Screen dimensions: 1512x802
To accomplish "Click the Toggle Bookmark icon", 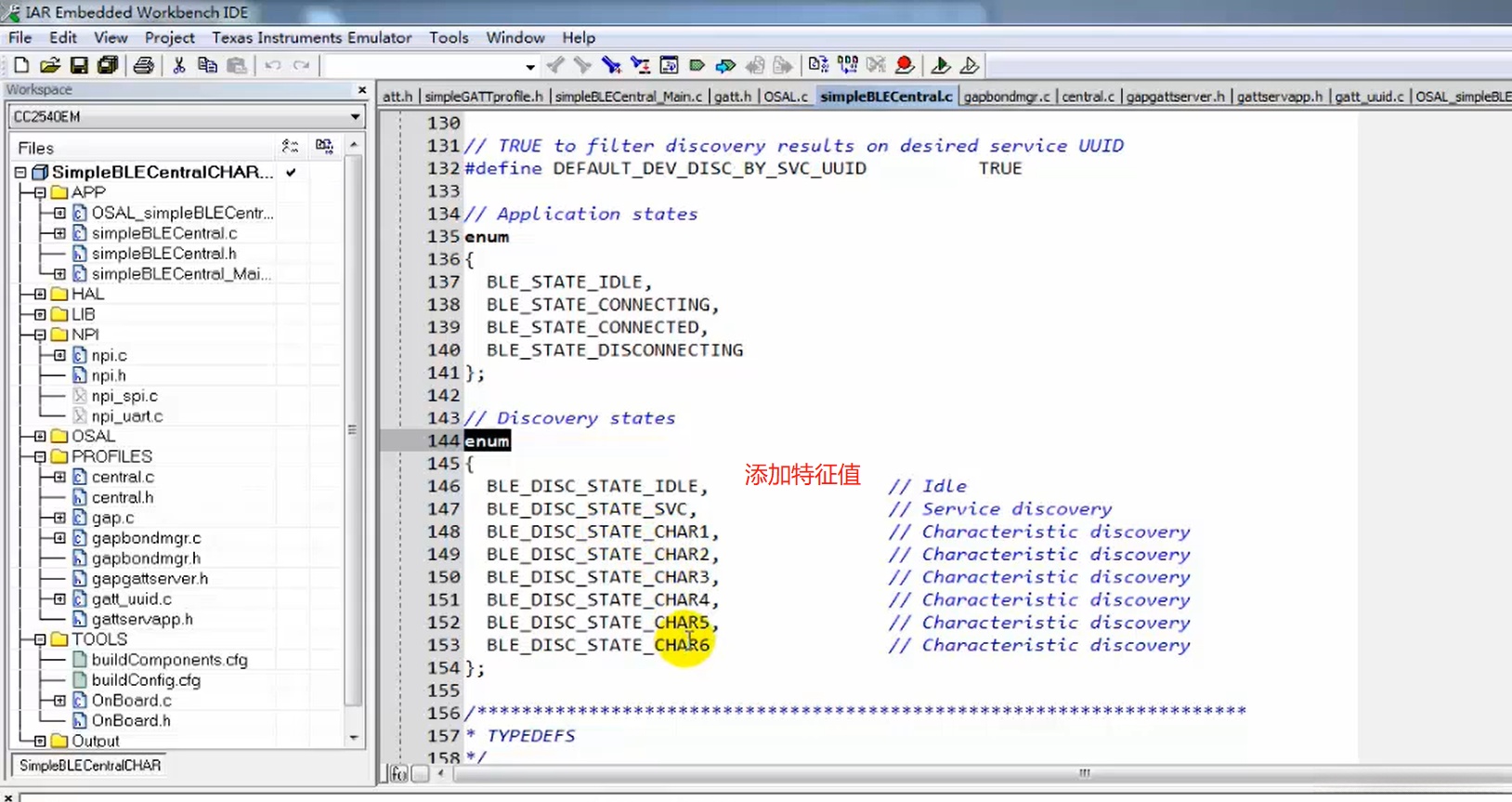I will (697, 65).
